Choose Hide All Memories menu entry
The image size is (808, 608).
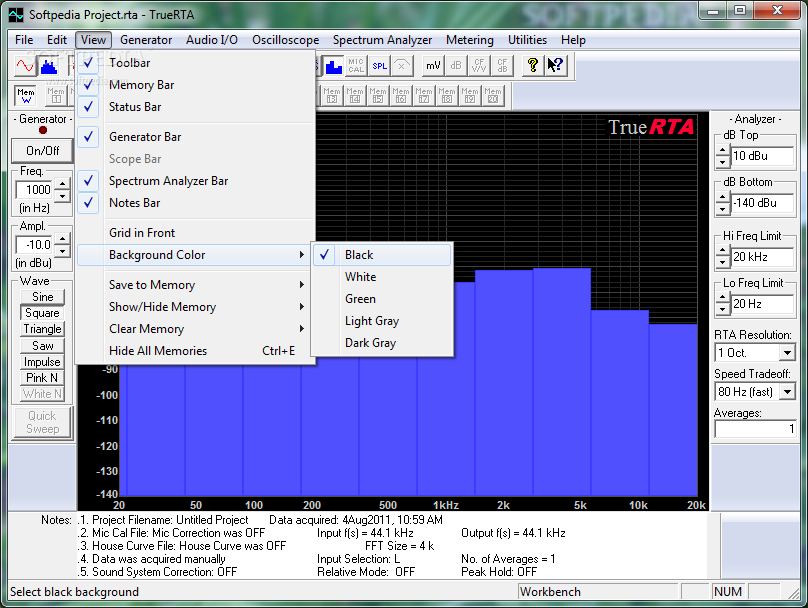[196, 351]
